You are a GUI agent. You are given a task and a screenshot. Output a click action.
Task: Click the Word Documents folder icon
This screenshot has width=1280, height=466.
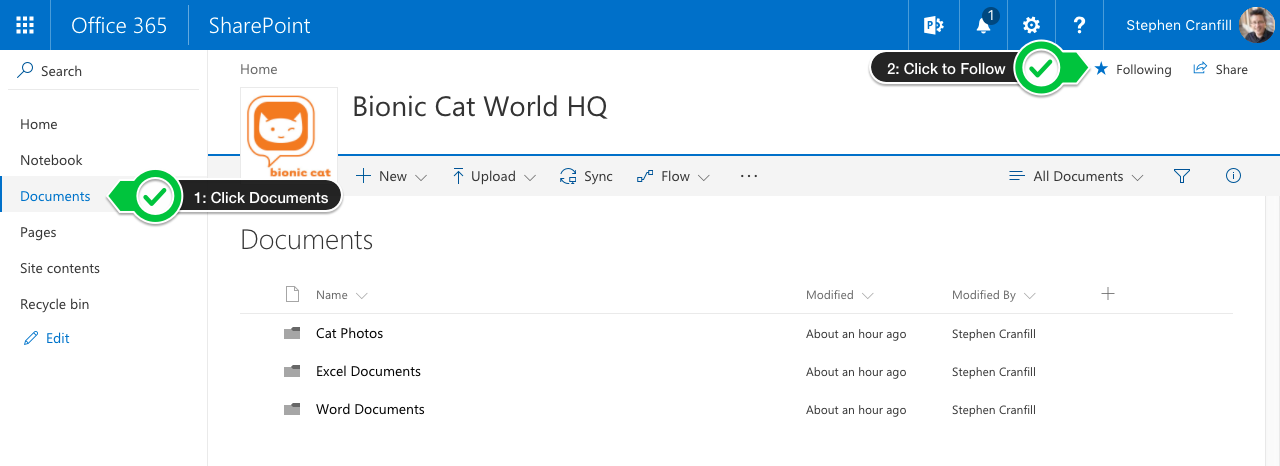click(292, 409)
